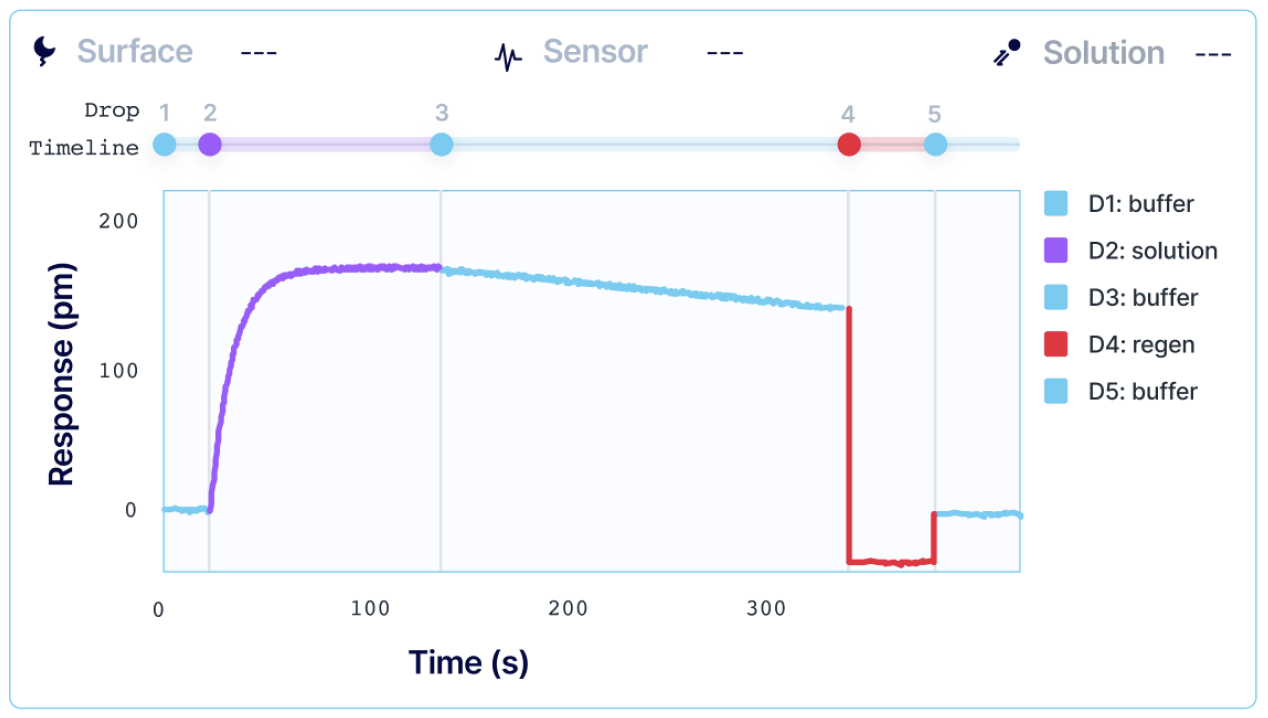The image size is (1268, 718).
Task: Toggle D2: solution purple legend swatch
Action: 1055,251
